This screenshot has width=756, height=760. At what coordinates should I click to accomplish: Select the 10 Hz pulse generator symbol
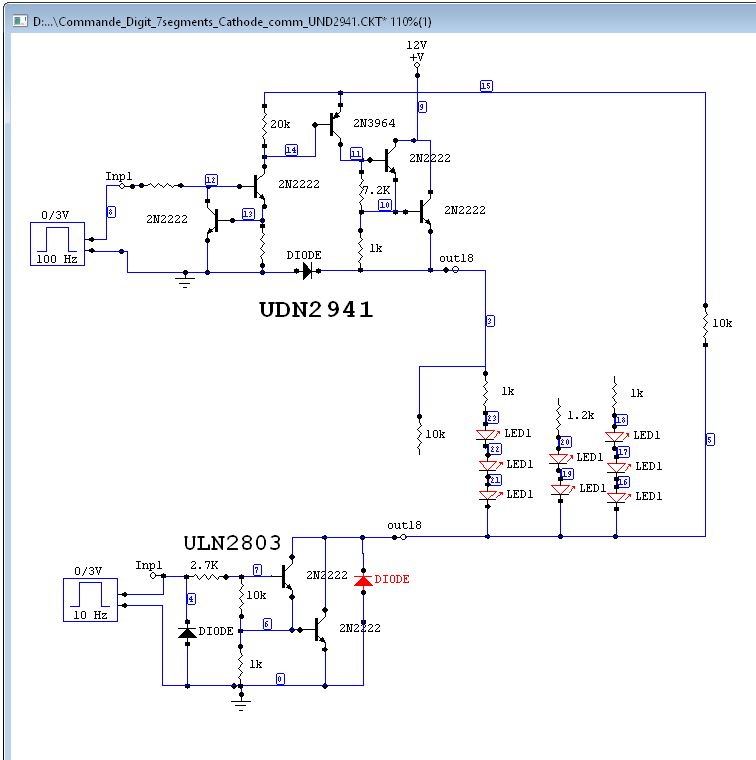(91, 600)
